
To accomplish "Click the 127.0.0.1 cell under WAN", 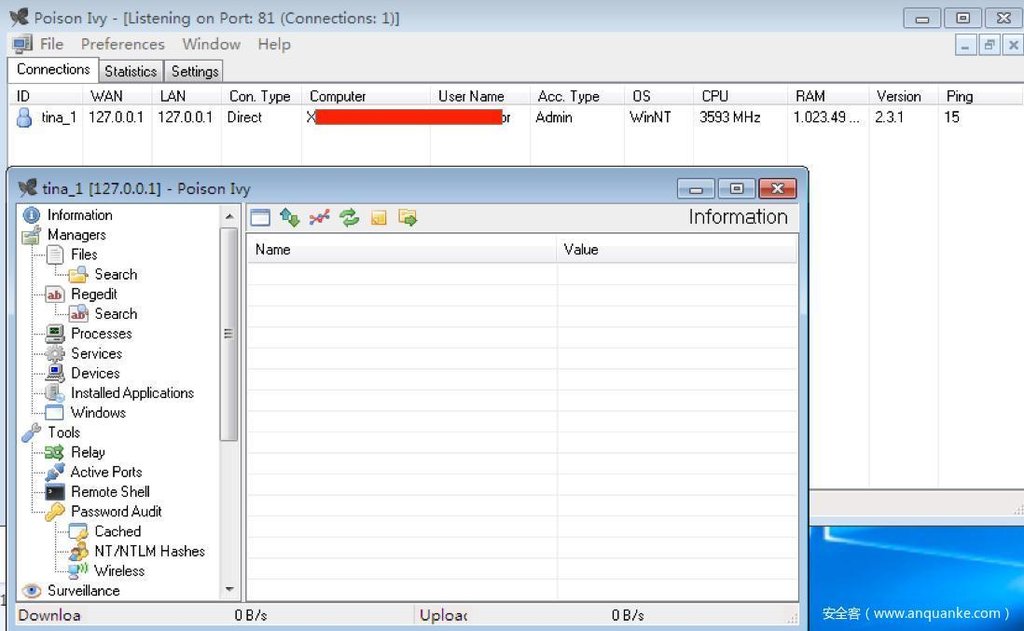I will click(116, 118).
